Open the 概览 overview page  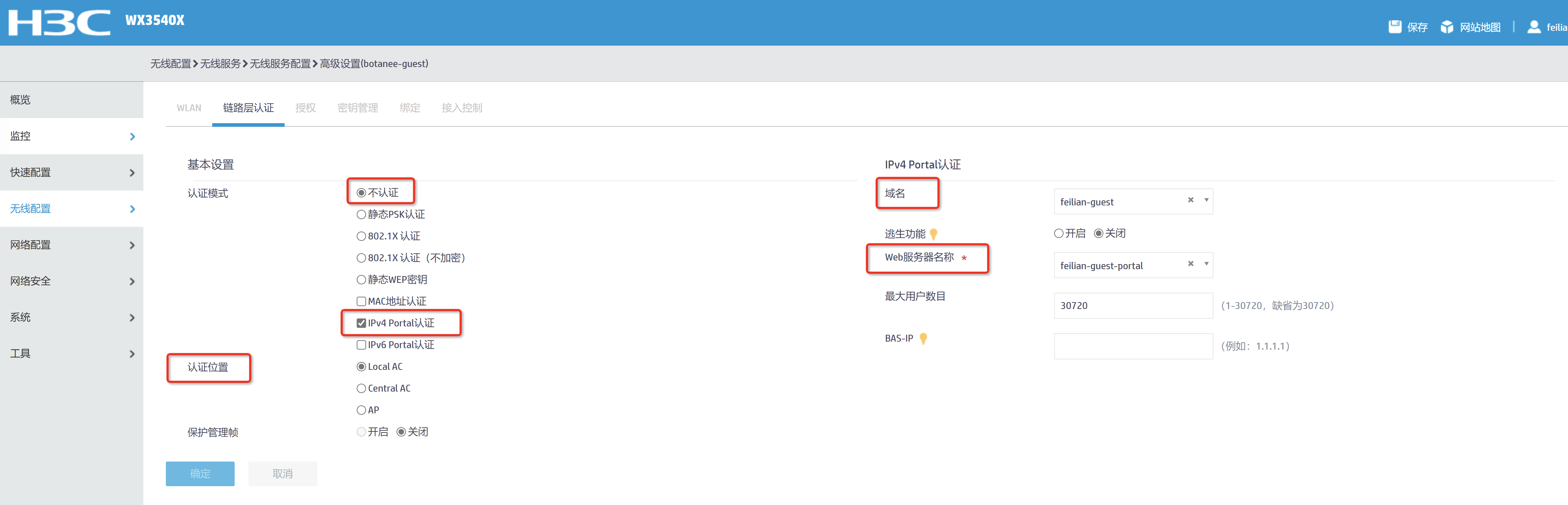71,100
